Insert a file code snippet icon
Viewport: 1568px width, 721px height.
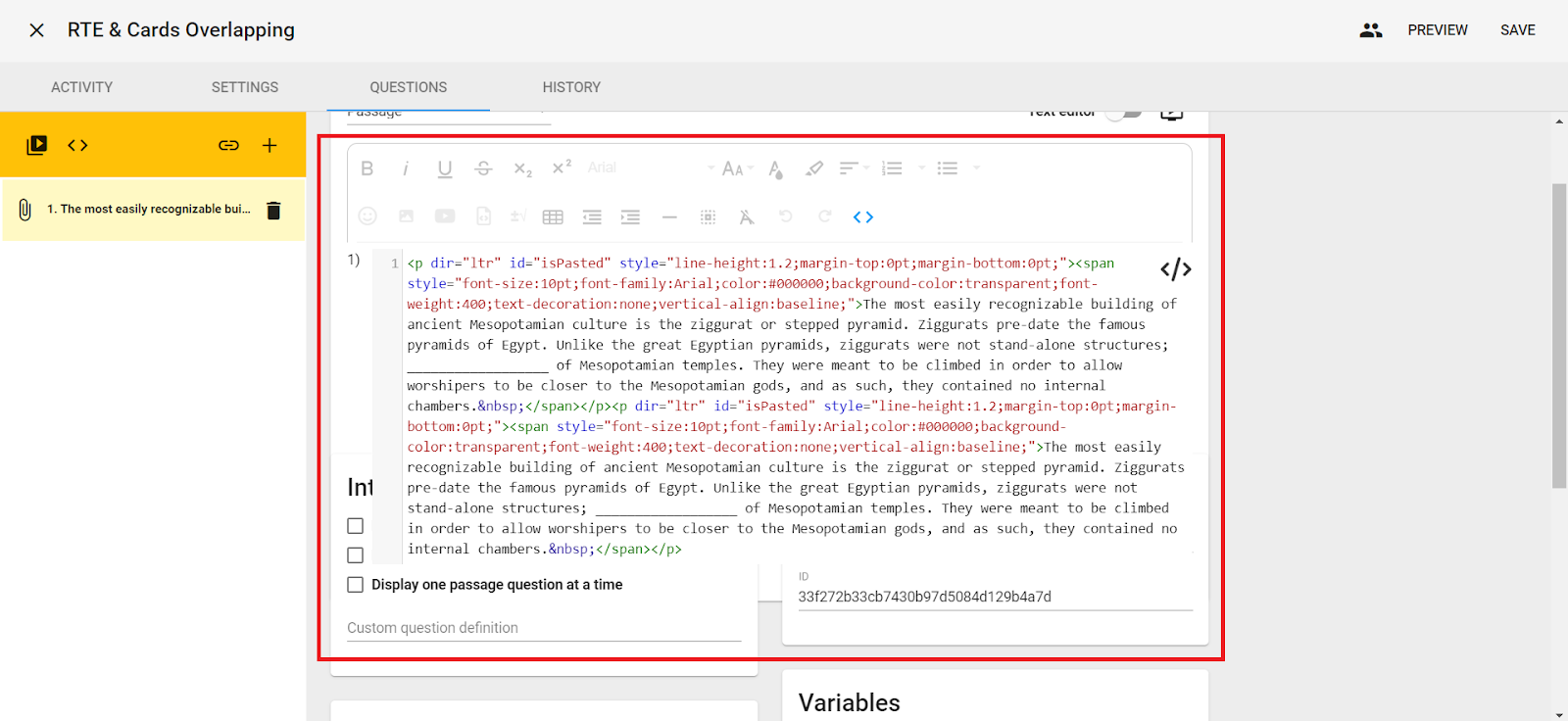tap(483, 216)
